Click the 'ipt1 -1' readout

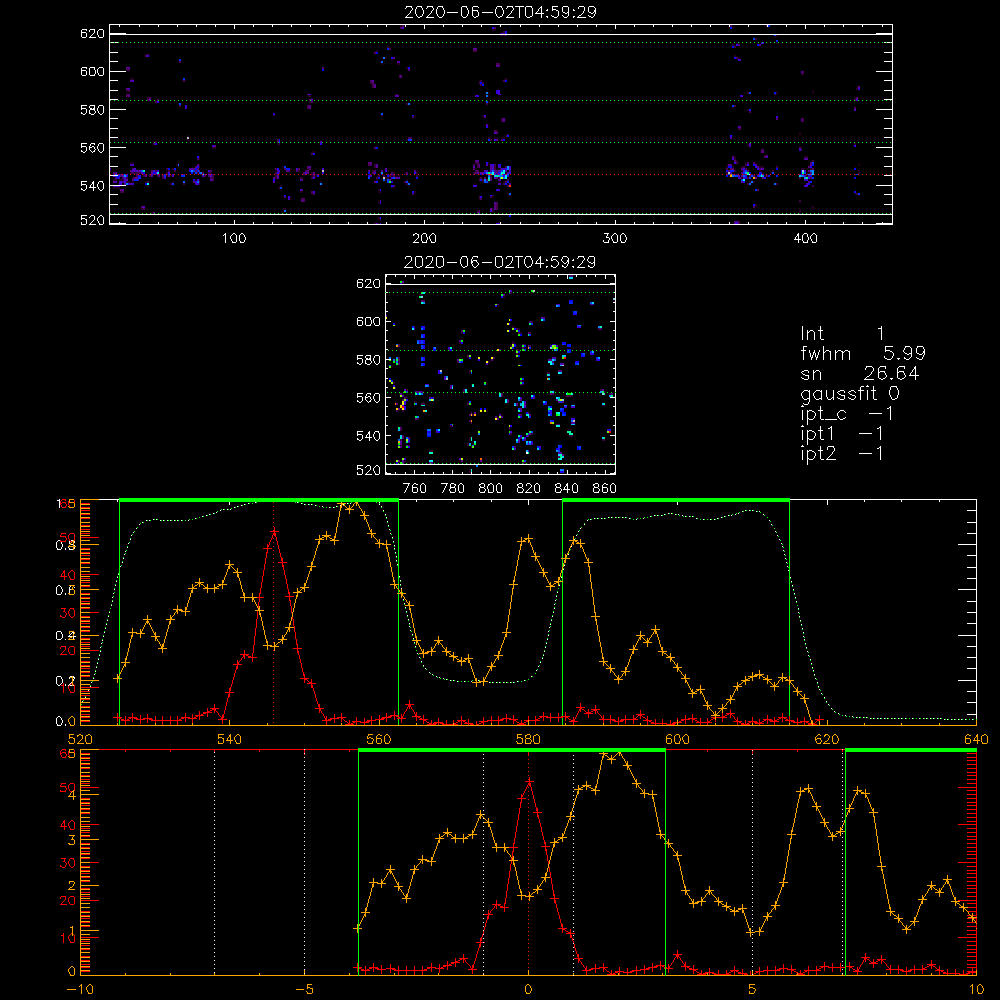842,434
